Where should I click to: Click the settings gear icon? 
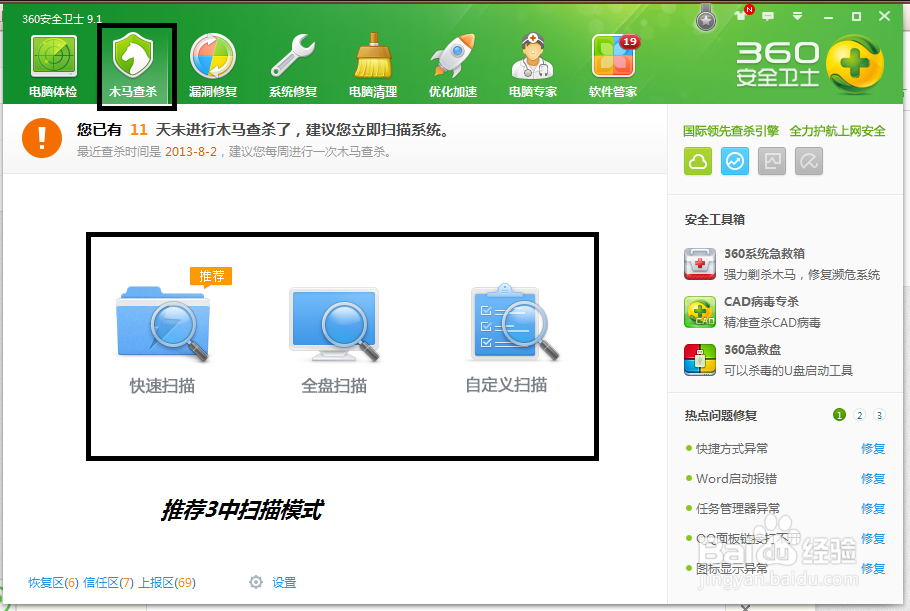[x=256, y=582]
